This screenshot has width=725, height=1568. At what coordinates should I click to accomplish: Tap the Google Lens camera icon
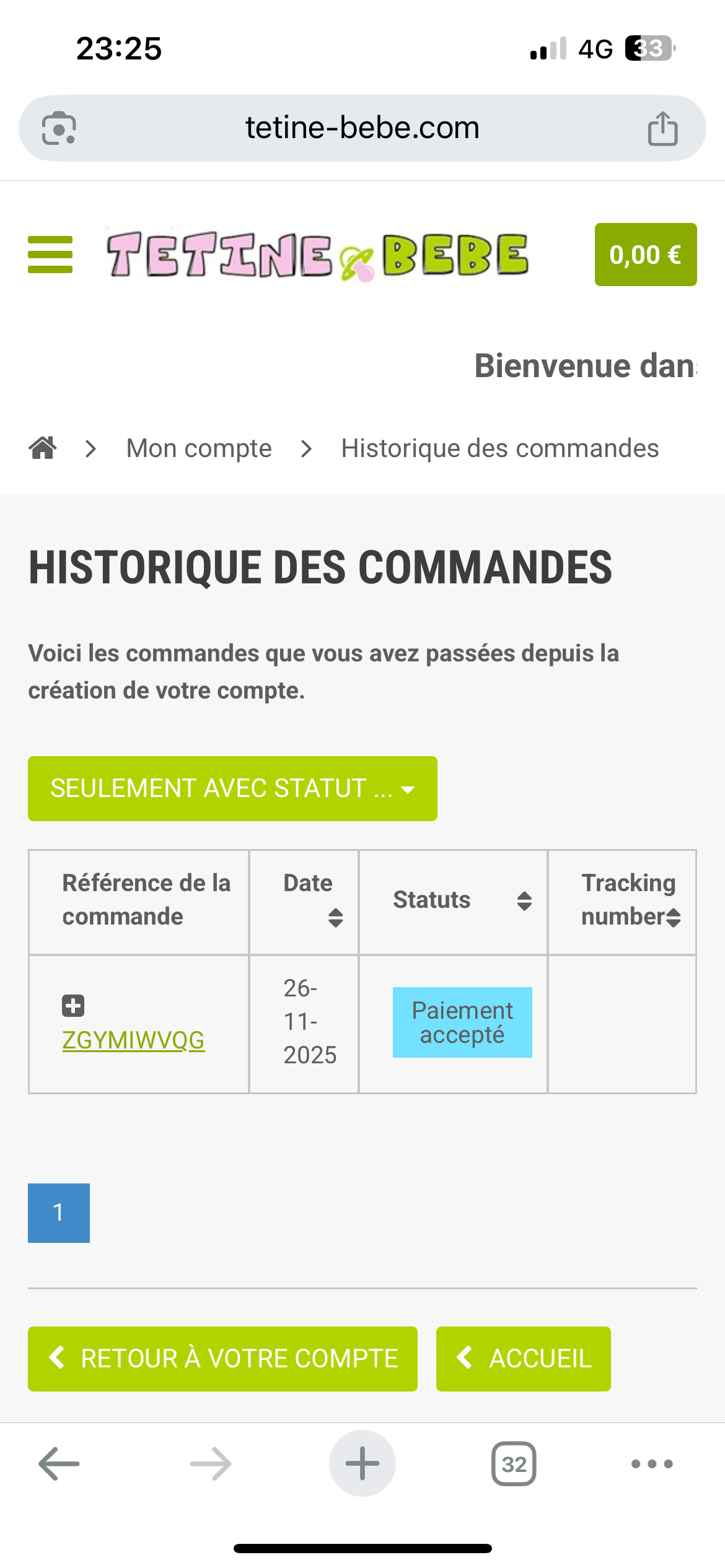[x=59, y=128]
